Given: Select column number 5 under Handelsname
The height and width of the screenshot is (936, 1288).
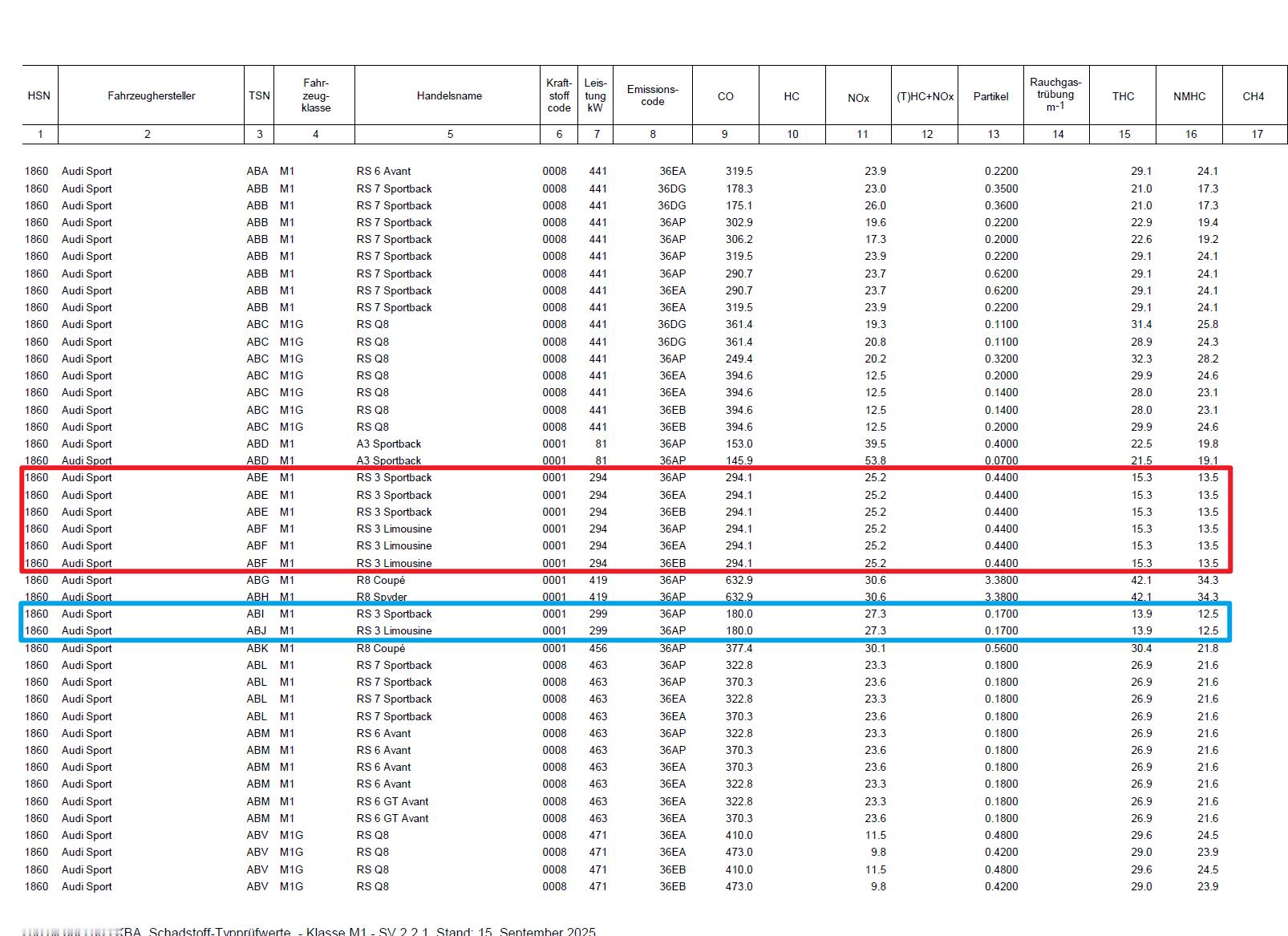Looking at the screenshot, I should 450,134.
